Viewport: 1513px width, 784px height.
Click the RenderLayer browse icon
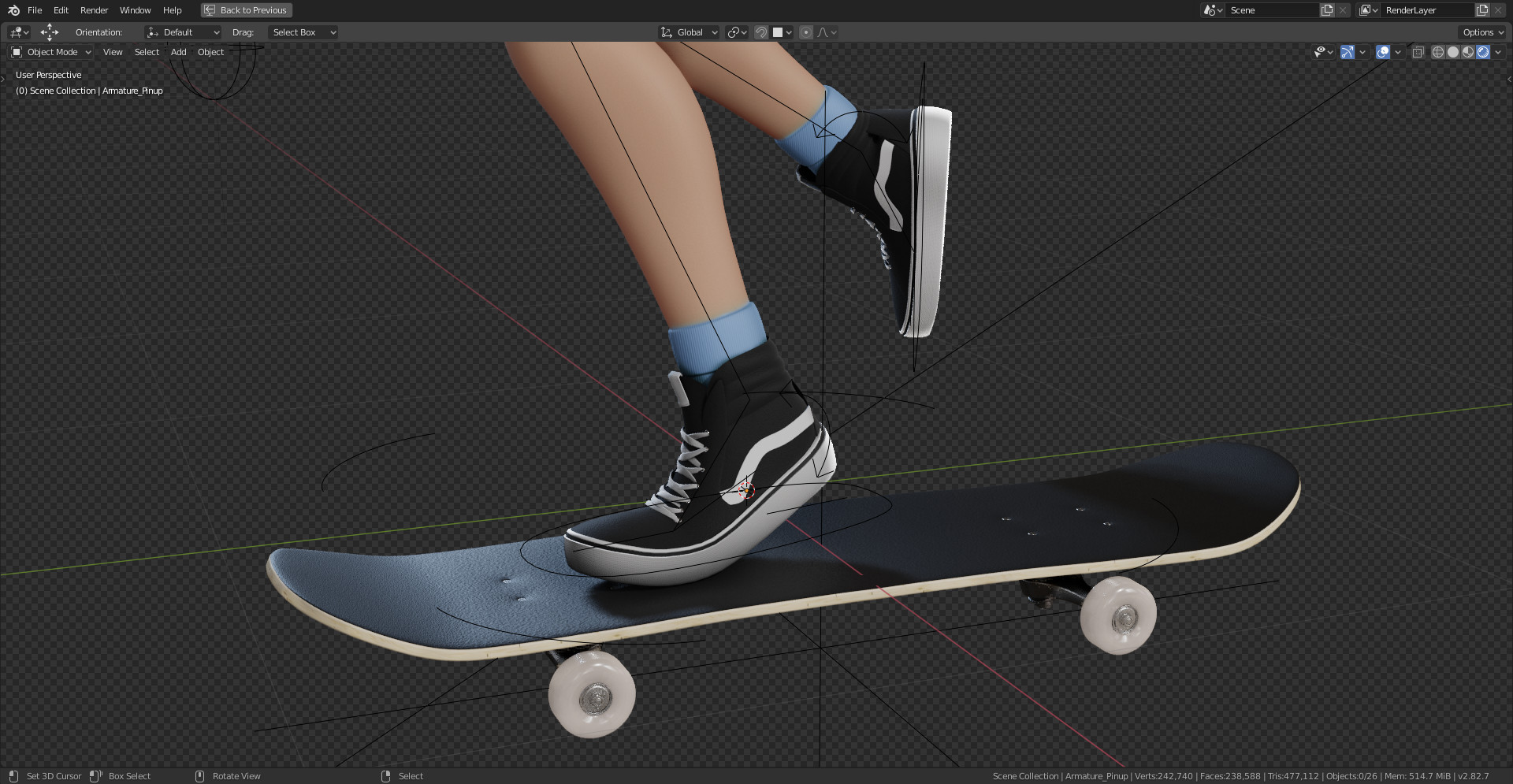(x=1368, y=10)
